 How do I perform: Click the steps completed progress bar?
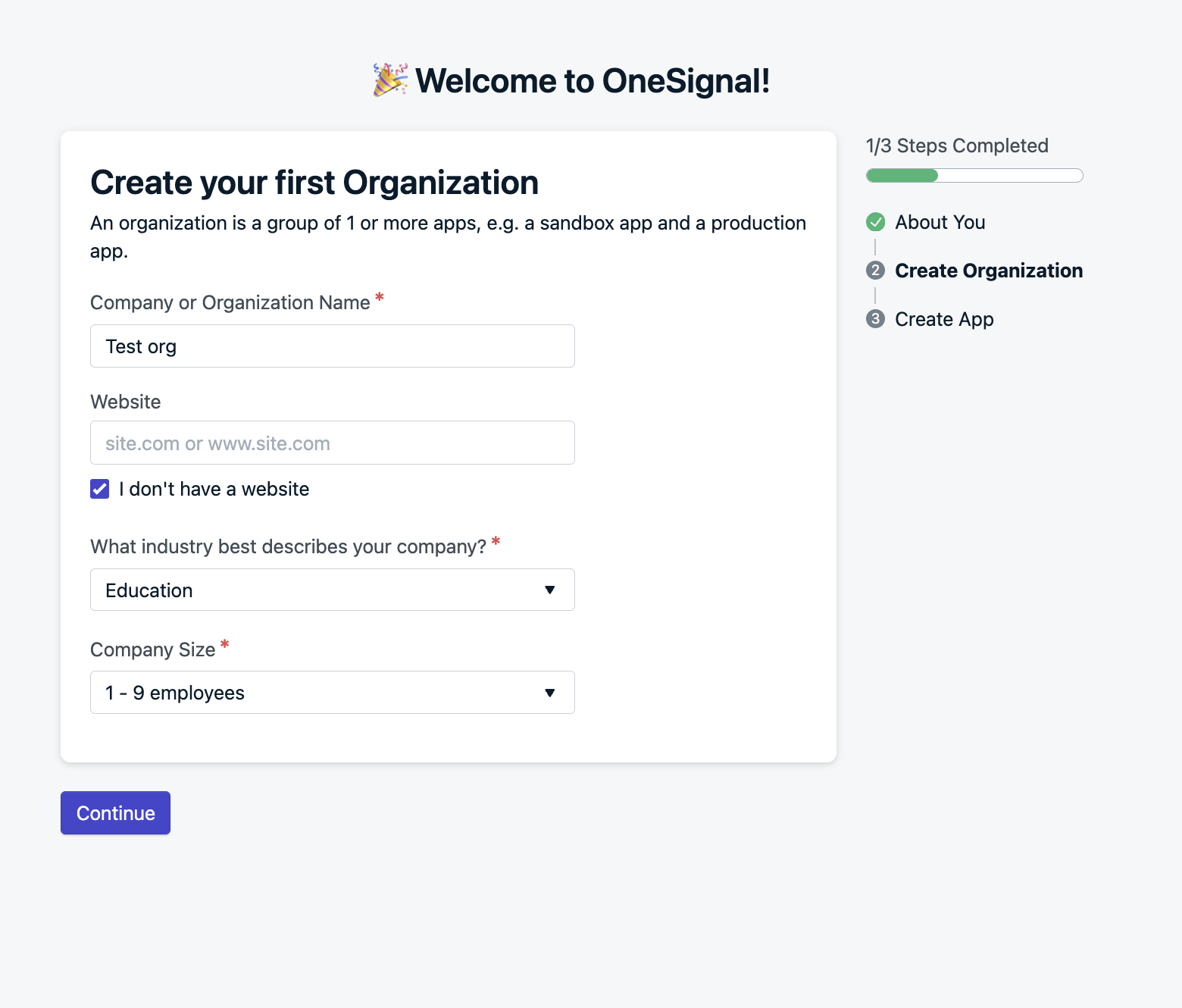point(974,176)
